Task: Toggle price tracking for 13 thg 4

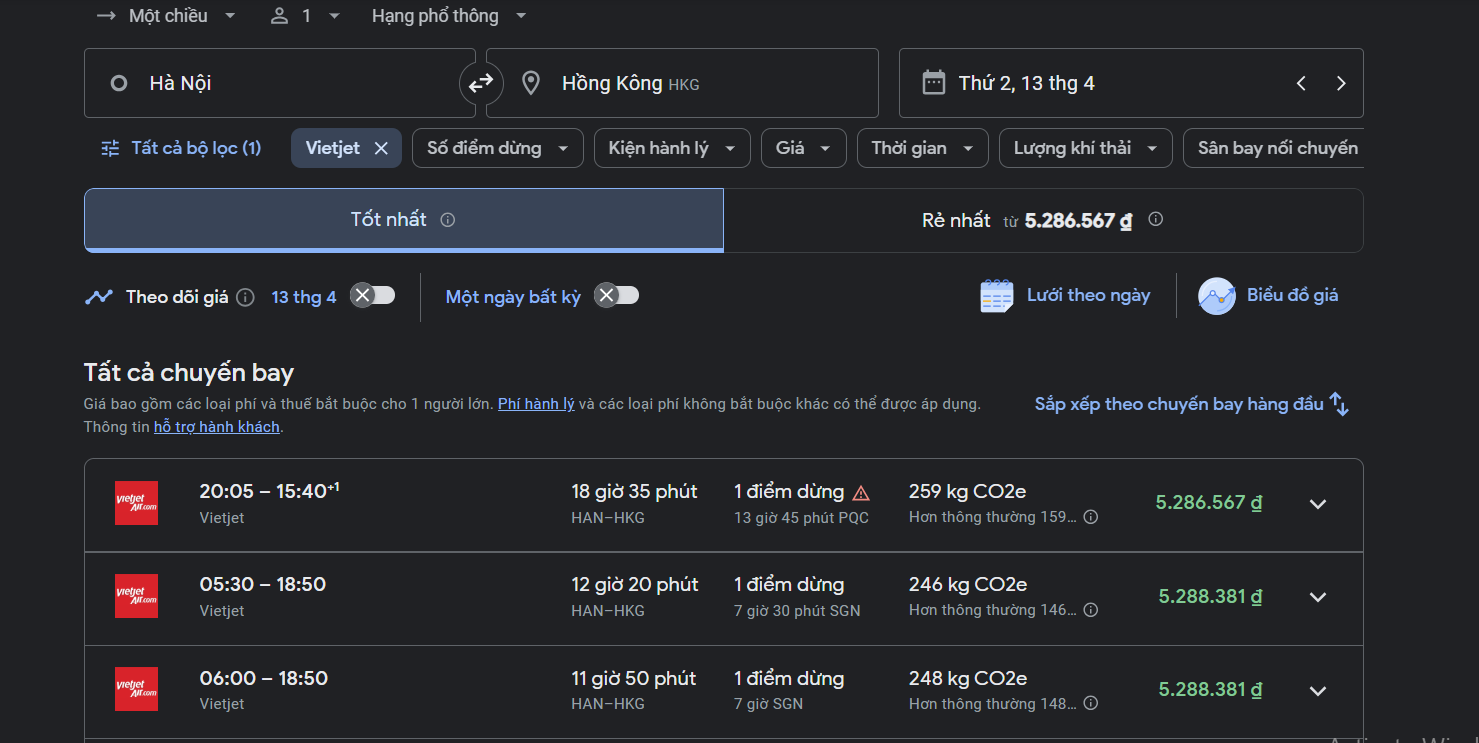Action: click(x=373, y=295)
